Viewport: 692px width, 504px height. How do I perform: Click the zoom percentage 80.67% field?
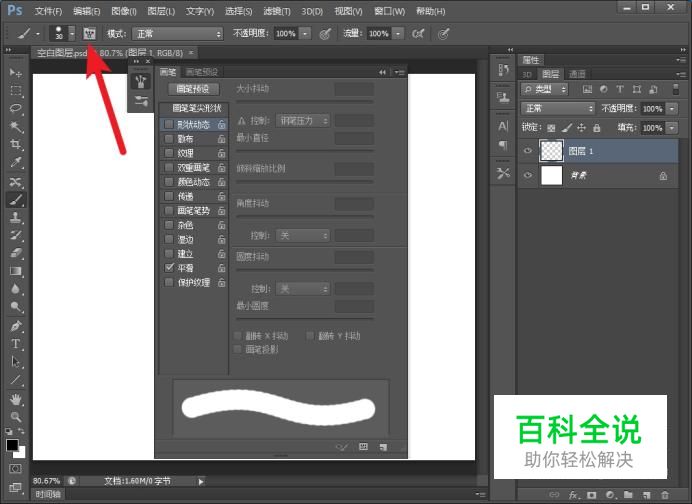46,481
